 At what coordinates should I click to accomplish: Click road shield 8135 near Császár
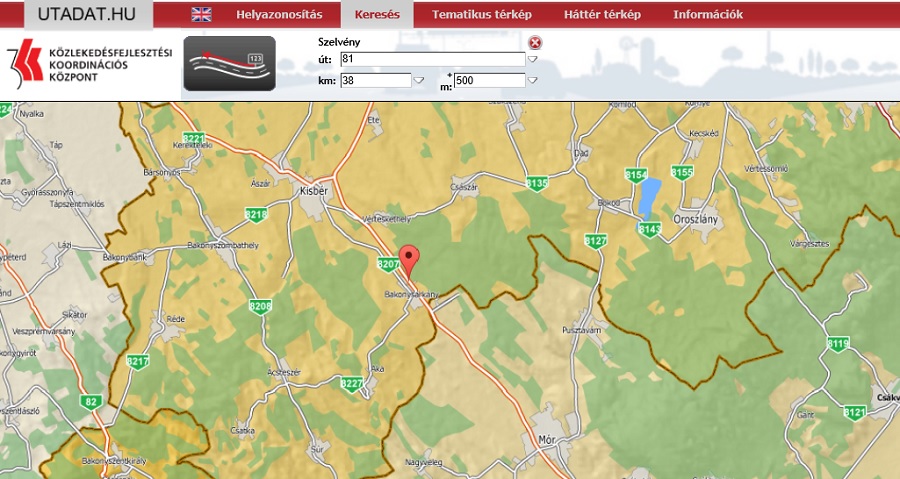537,183
